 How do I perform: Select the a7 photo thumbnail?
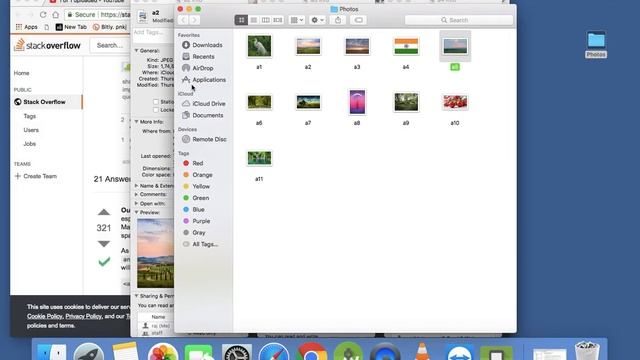[308, 102]
